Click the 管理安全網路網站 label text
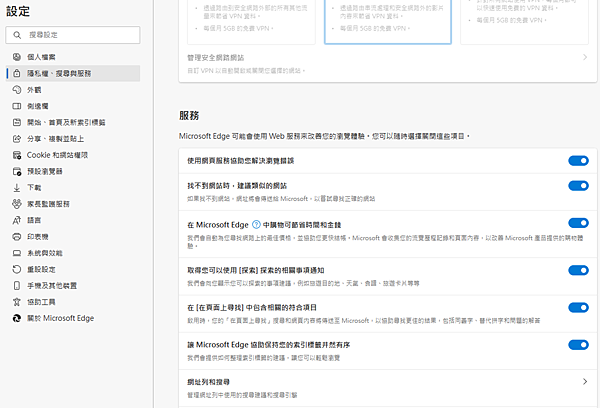600x408 pixels. (x=215, y=57)
